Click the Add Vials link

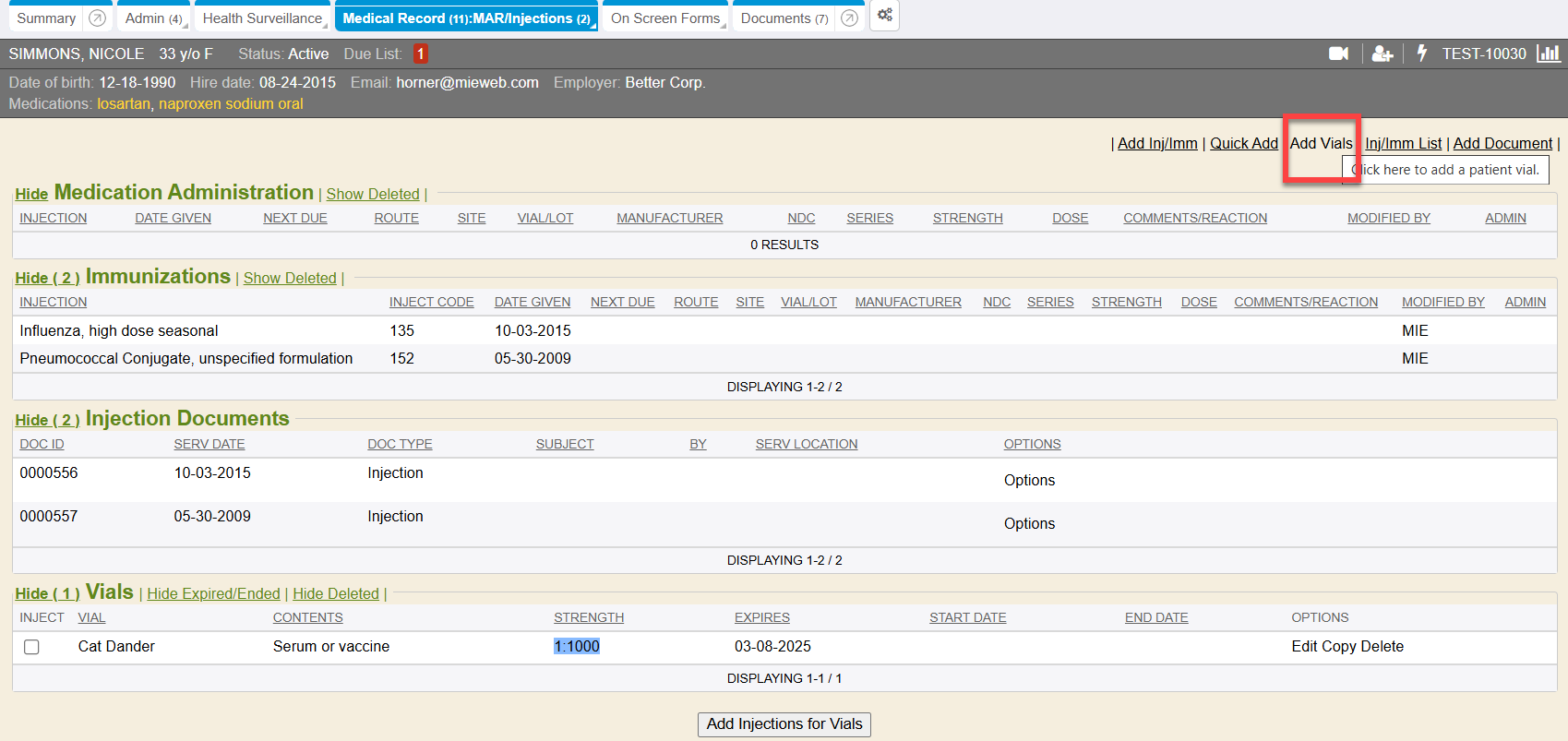click(x=1321, y=143)
